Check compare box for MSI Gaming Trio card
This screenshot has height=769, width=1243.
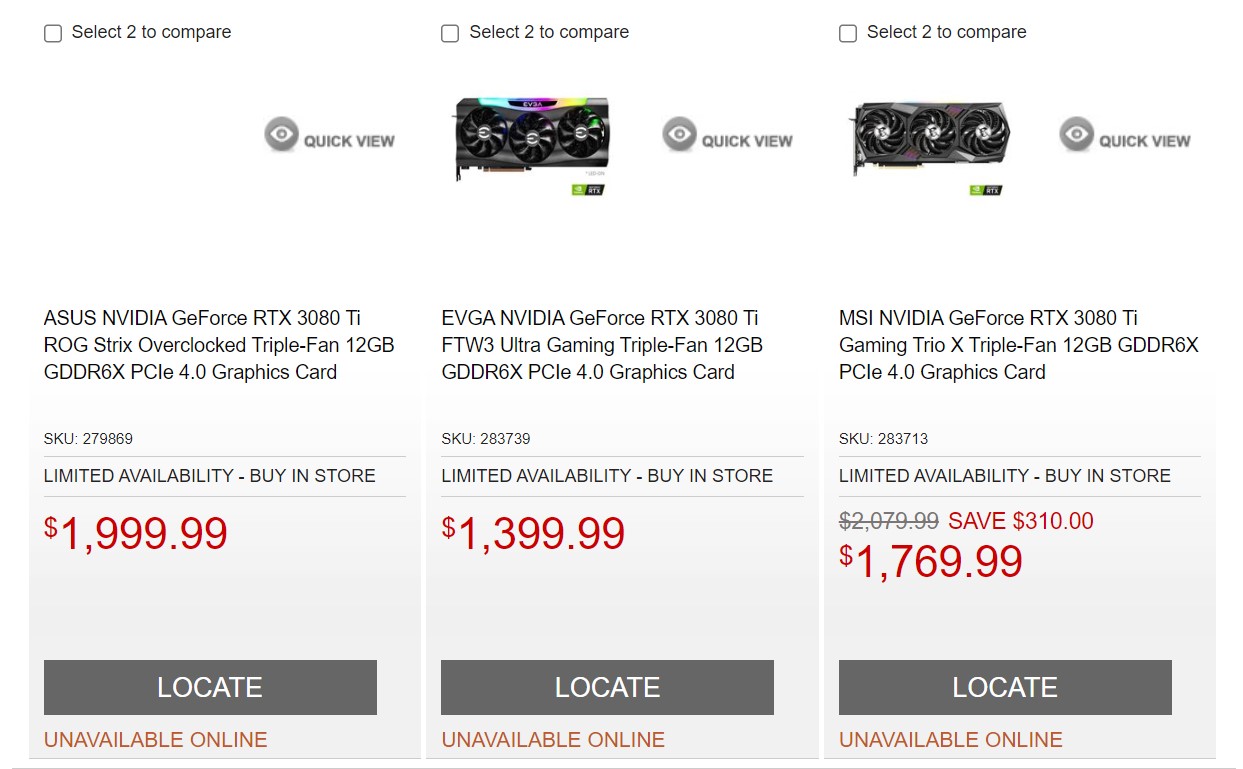(x=848, y=34)
